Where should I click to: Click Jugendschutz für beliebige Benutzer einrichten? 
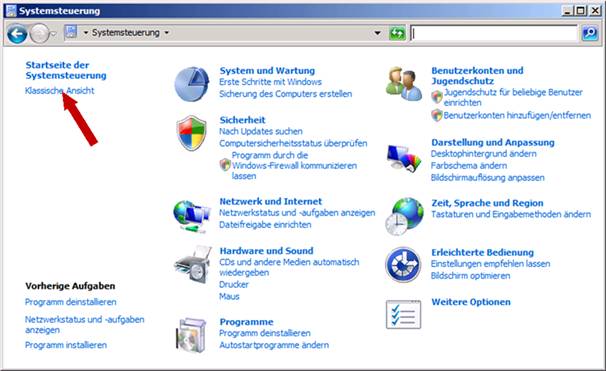tap(513, 97)
